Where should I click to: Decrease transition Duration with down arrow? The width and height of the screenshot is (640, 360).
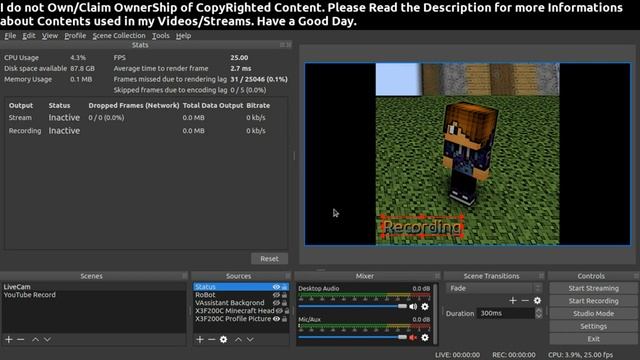[539, 316]
